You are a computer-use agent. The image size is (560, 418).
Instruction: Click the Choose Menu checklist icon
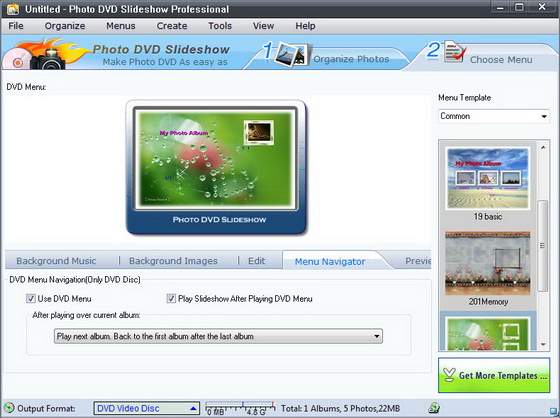(x=455, y=52)
